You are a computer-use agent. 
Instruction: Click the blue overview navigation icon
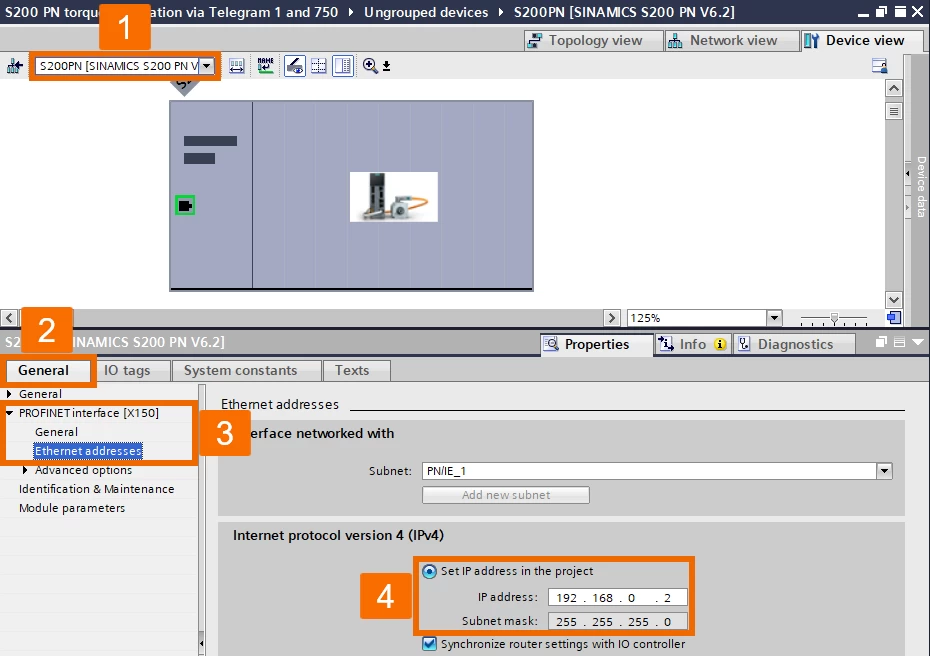894,318
